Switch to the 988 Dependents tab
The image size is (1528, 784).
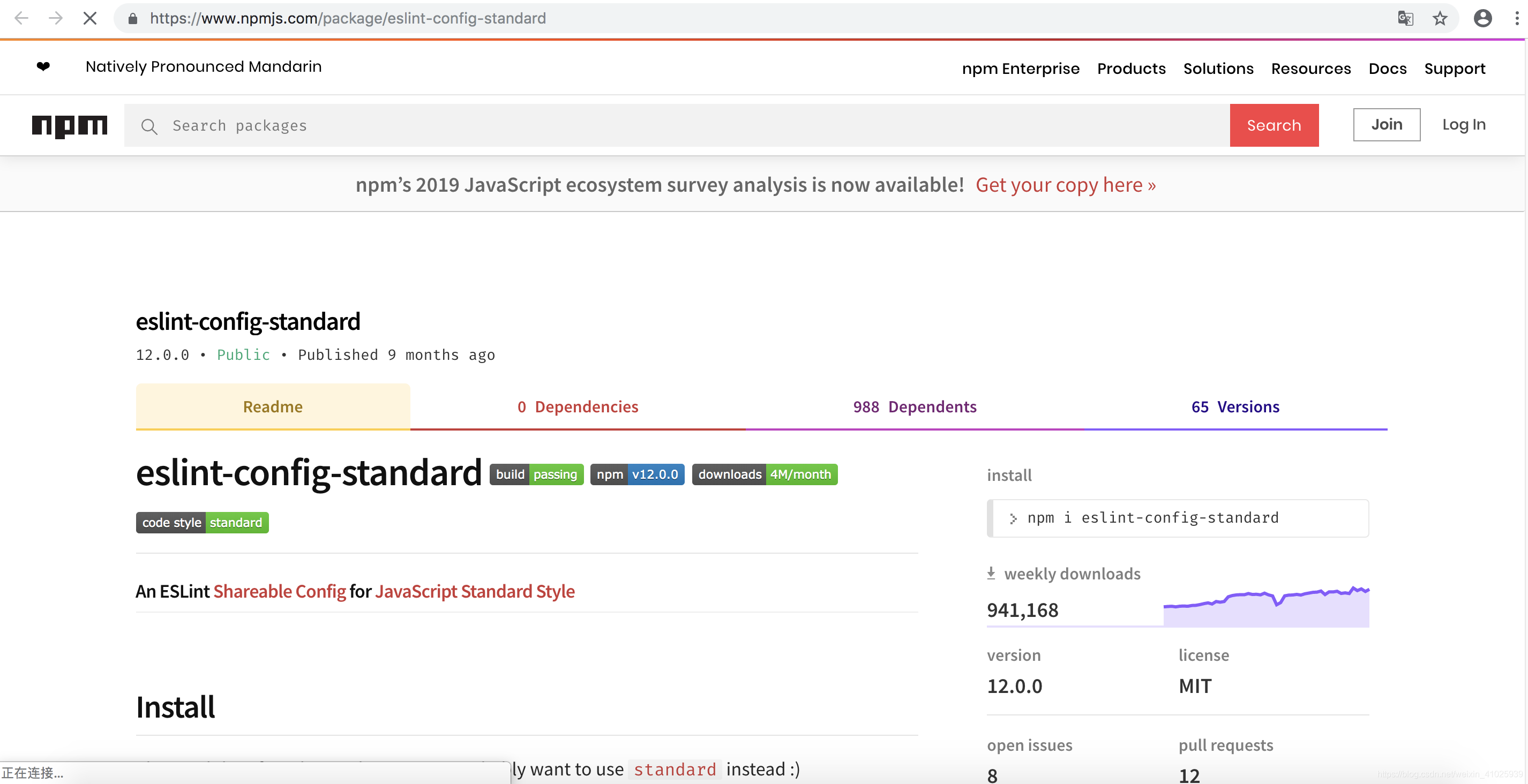tap(915, 406)
